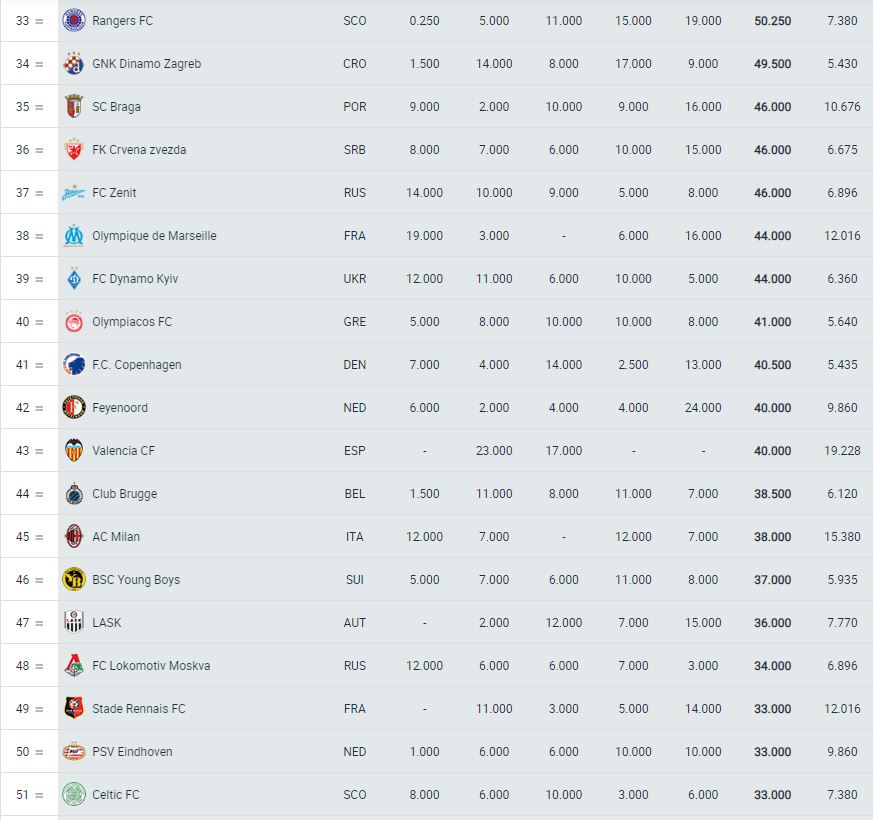Click the FC Zenit logo icon
This screenshot has width=873, height=820.
[73, 193]
